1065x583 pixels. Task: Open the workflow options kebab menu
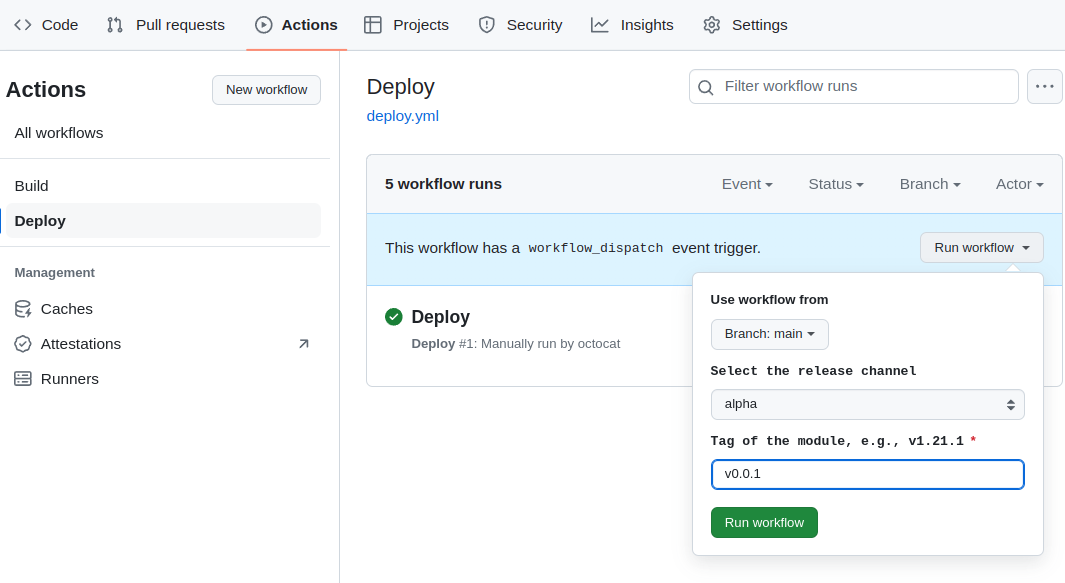pos(1044,86)
